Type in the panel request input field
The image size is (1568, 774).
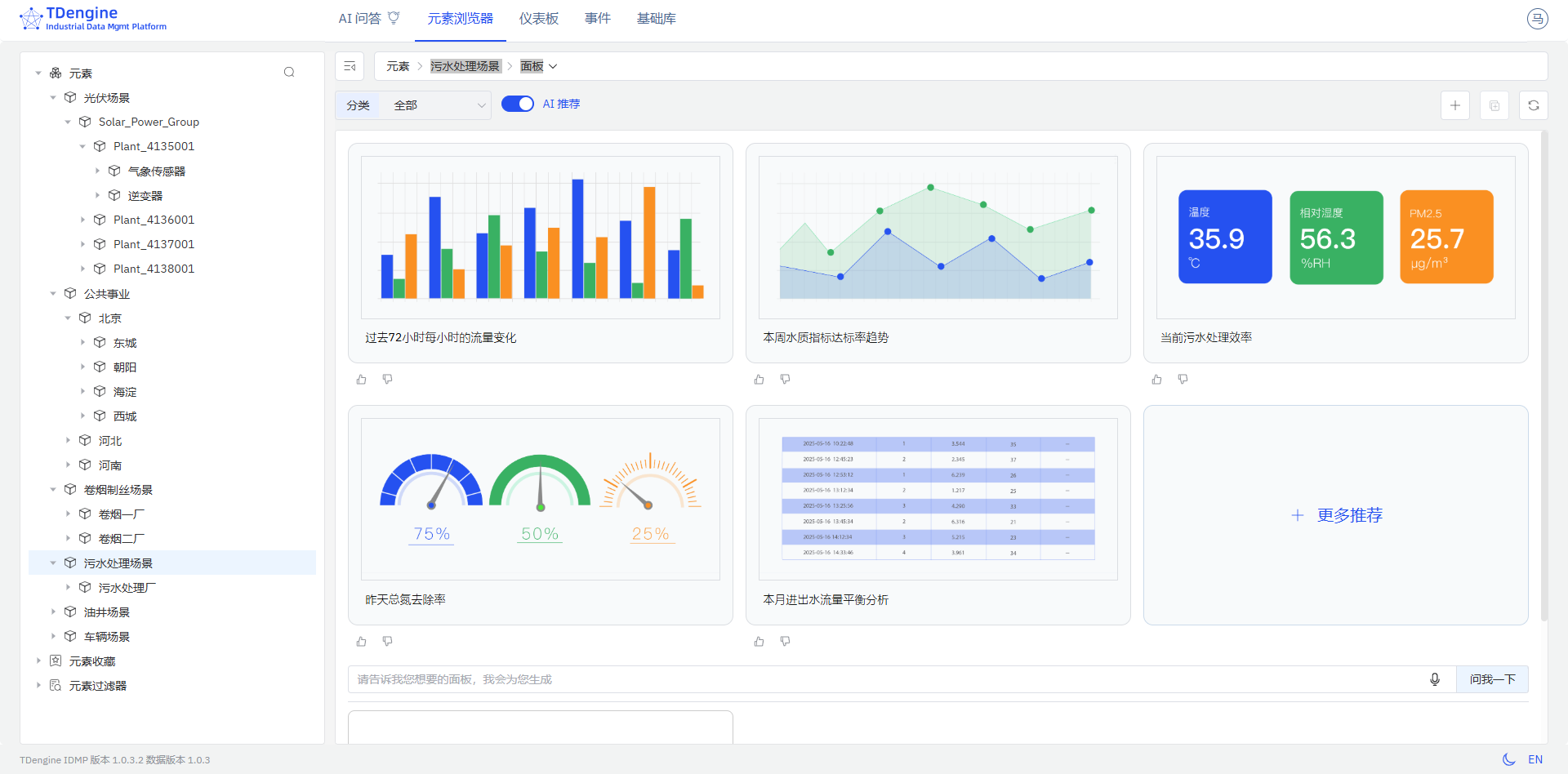click(889, 679)
